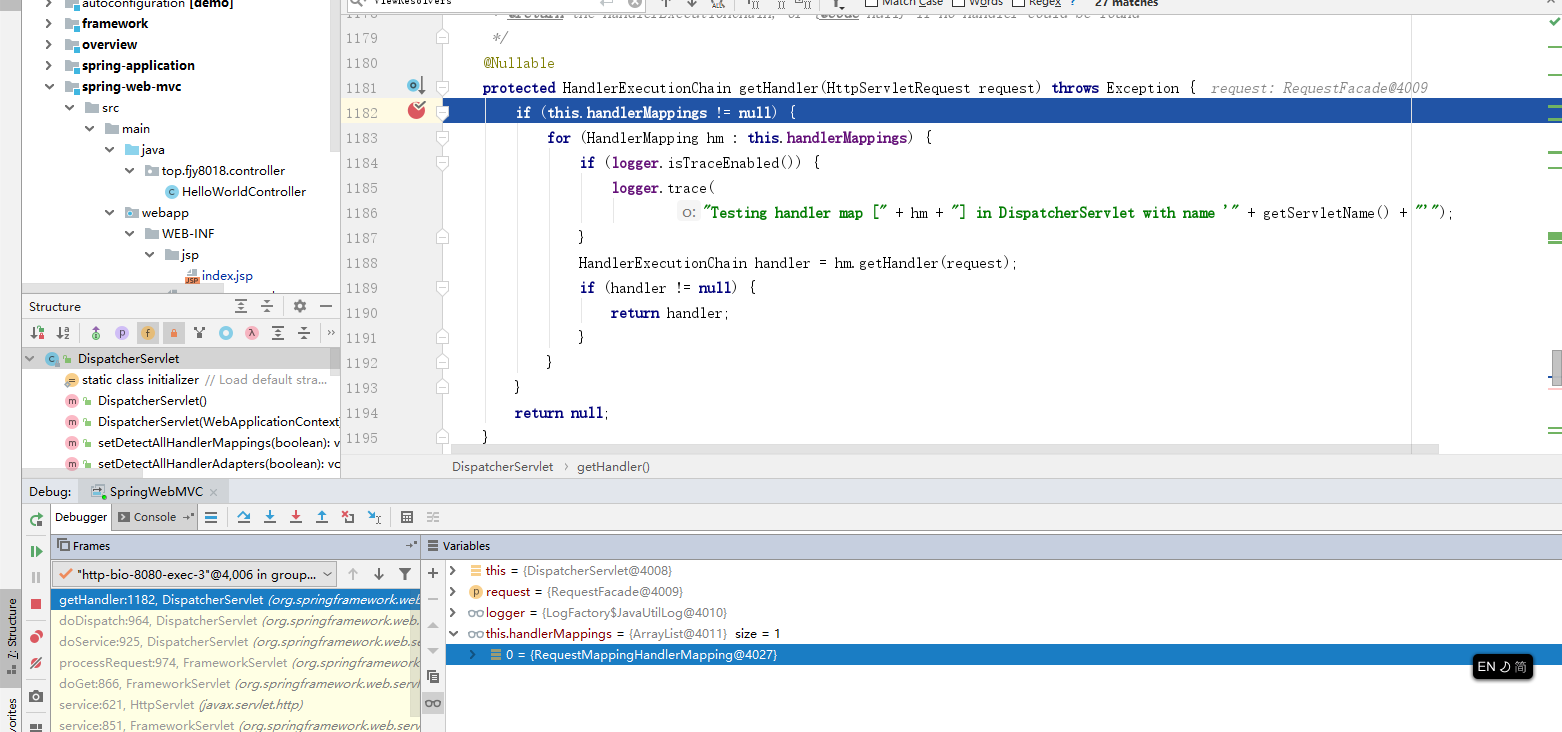Stop the debug session with red square
The height and width of the screenshot is (732, 1562).
(36, 604)
